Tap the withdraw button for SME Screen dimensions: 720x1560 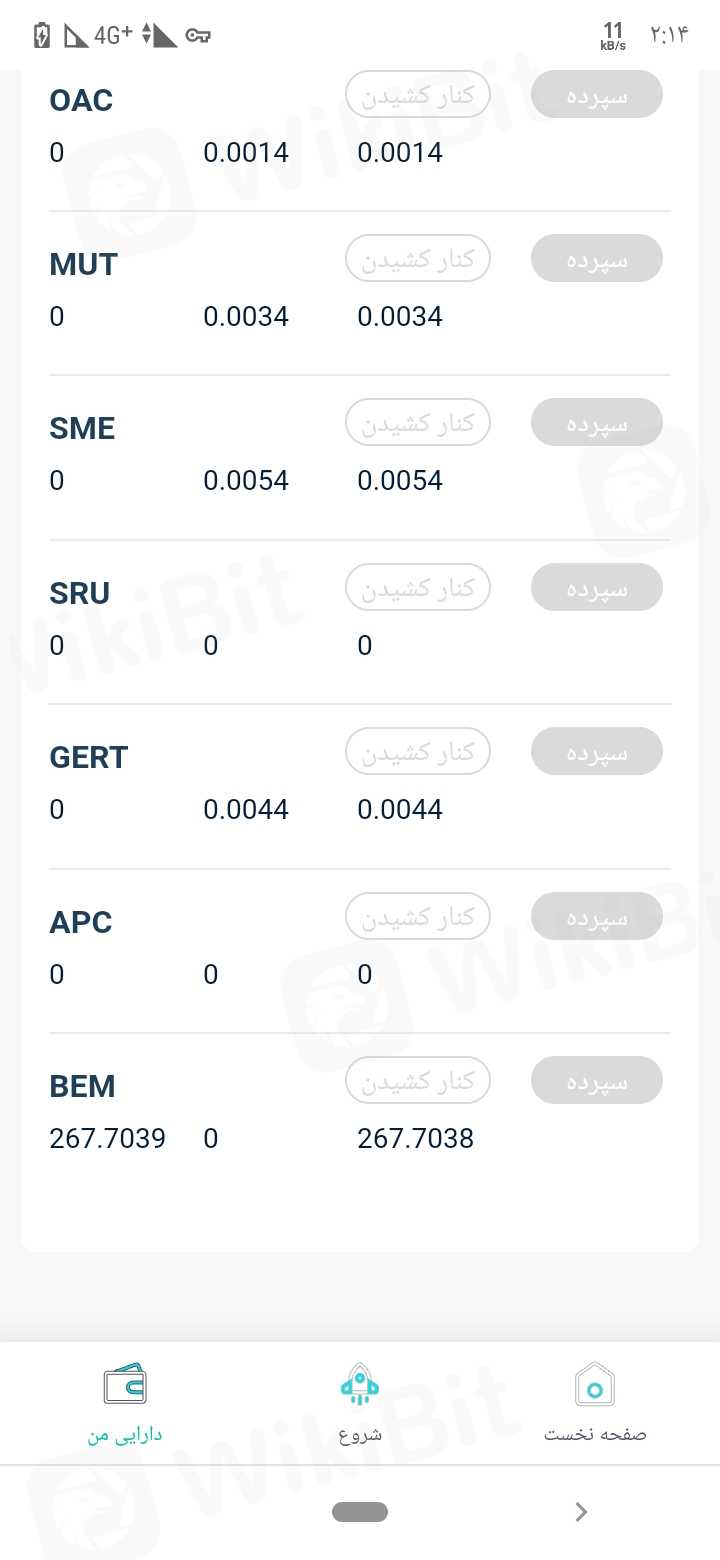pyautogui.click(x=417, y=423)
